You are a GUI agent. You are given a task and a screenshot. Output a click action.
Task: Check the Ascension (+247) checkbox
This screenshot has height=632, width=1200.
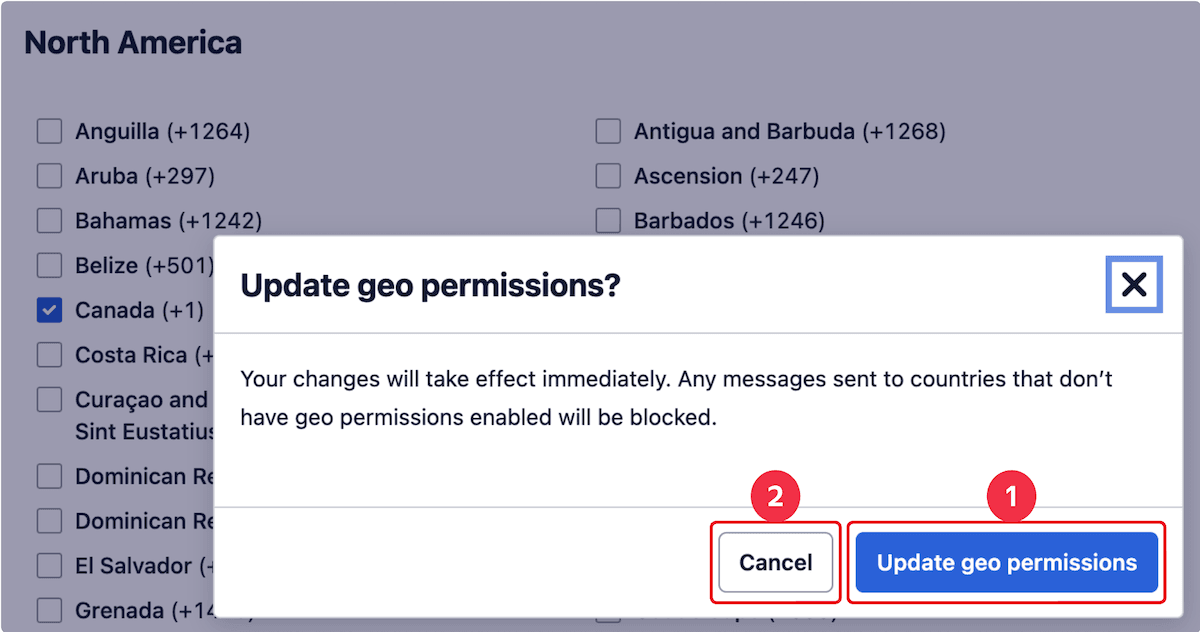(607, 175)
